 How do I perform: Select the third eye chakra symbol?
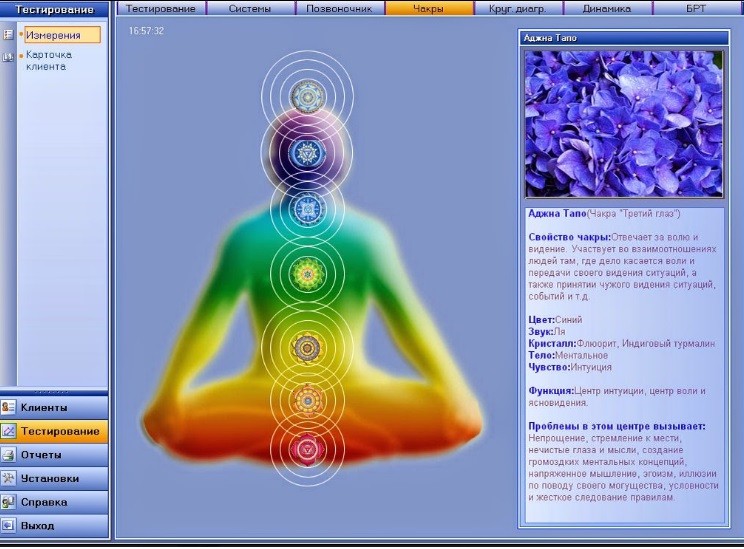306,152
